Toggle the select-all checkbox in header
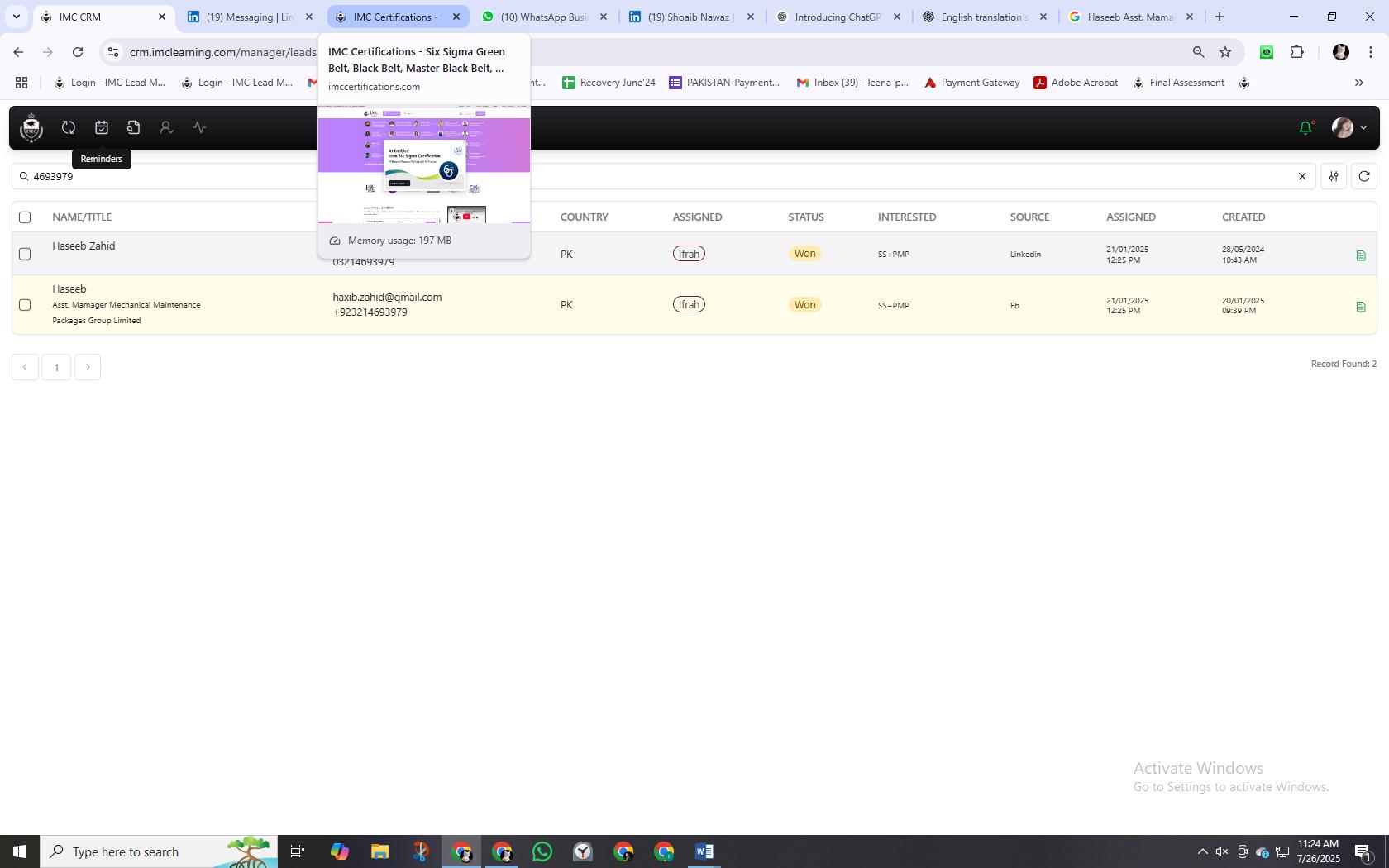The height and width of the screenshot is (868, 1389). click(x=25, y=217)
